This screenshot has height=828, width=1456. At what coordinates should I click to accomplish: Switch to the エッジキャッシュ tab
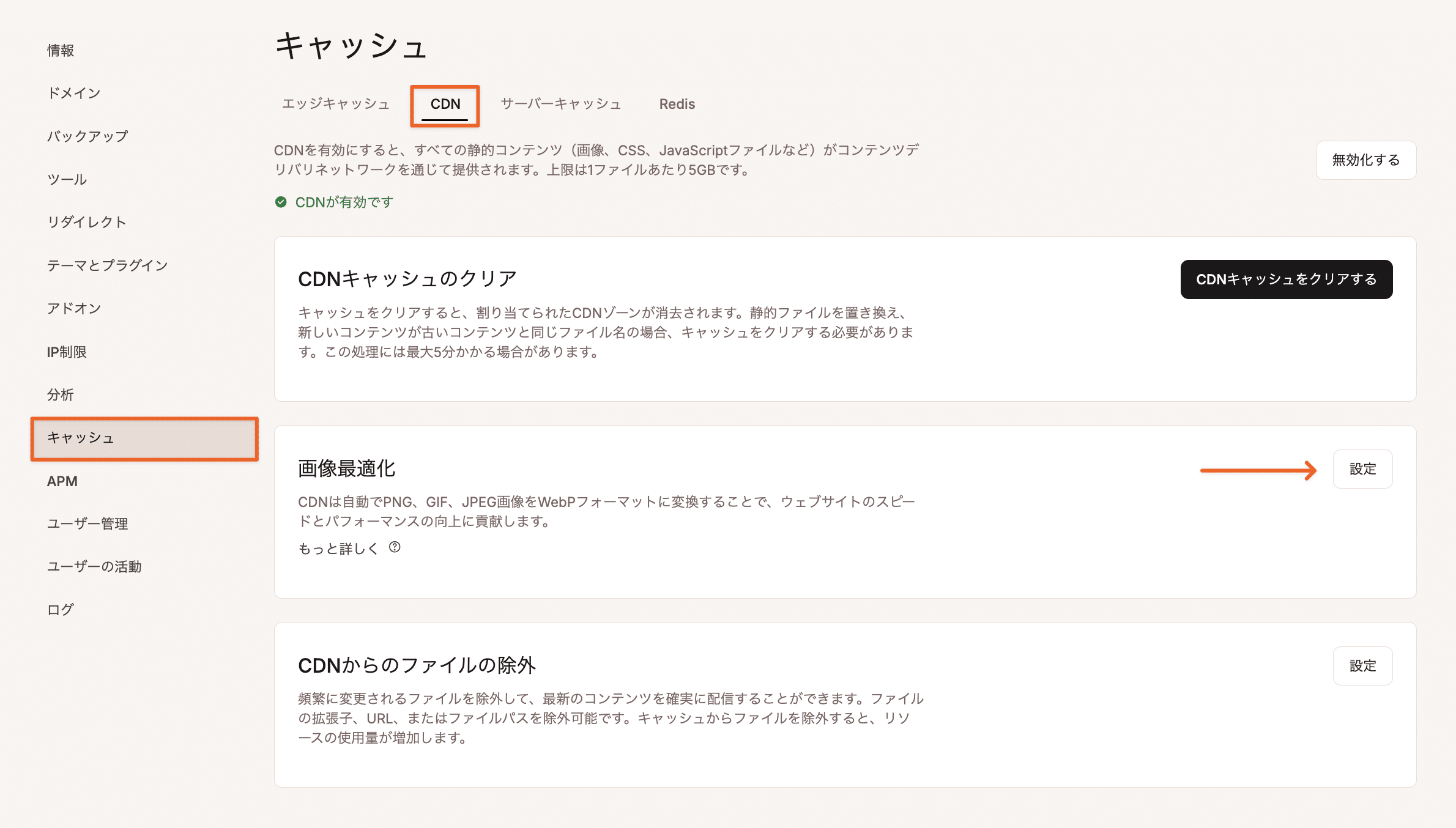[x=335, y=104]
